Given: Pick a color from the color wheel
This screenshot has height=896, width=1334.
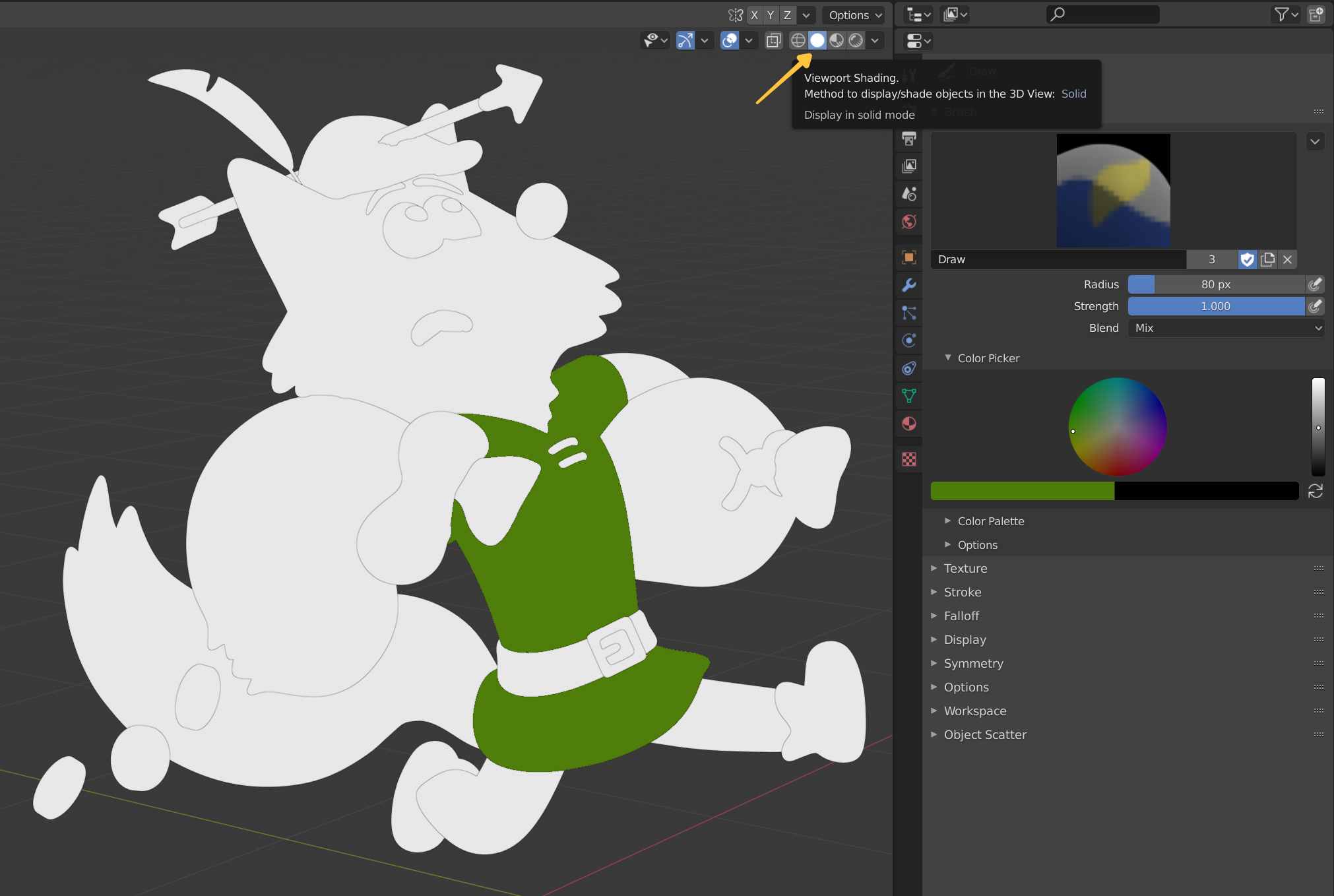Looking at the screenshot, I should click(x=1117, y=426).
